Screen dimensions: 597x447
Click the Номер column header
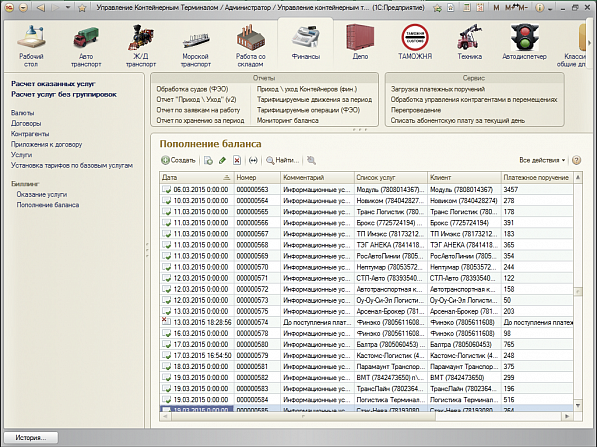[x=257, y=177]
